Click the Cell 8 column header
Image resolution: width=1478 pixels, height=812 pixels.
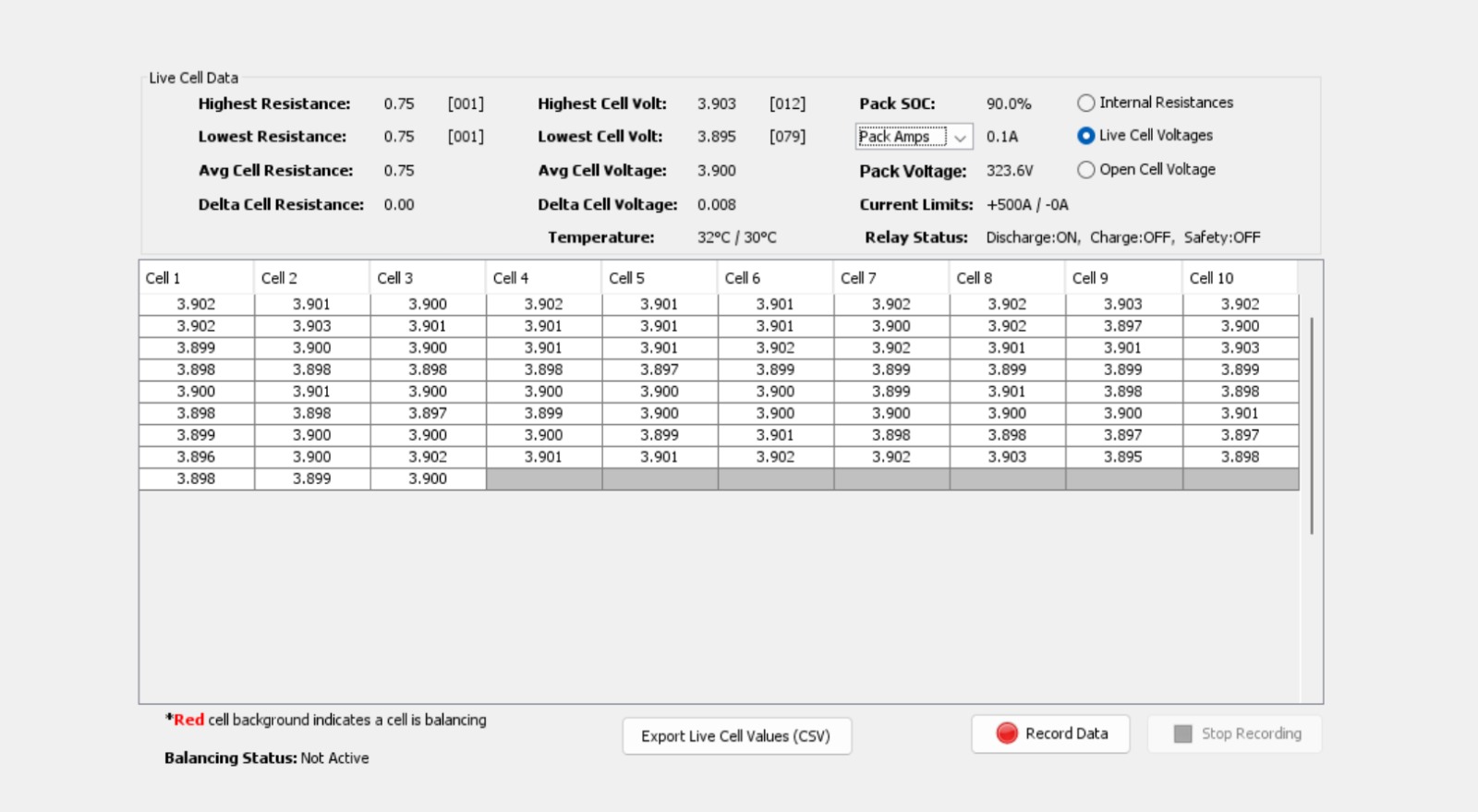click(x=1007, y=278)
